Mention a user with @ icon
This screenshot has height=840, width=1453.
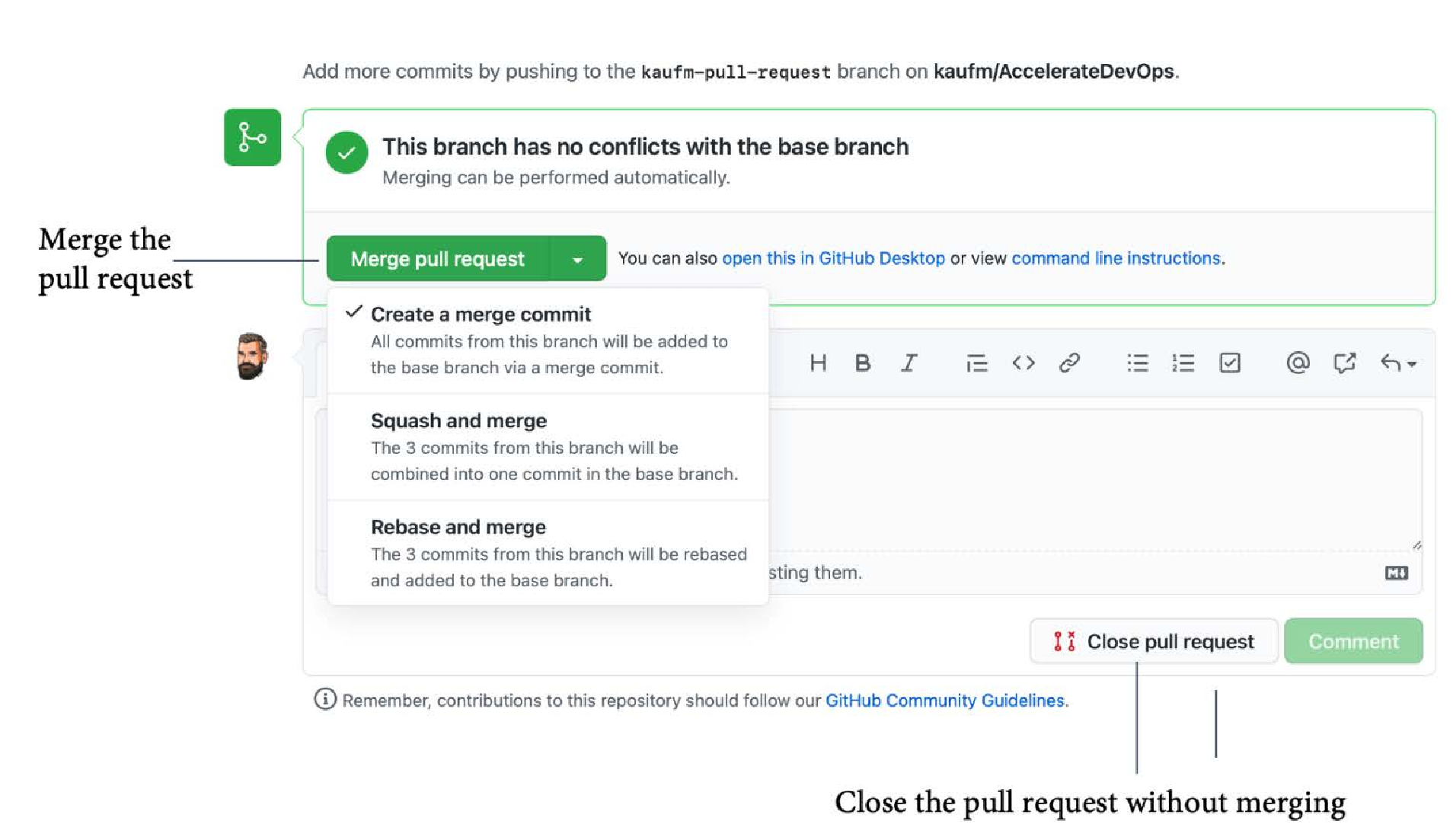1298,363
